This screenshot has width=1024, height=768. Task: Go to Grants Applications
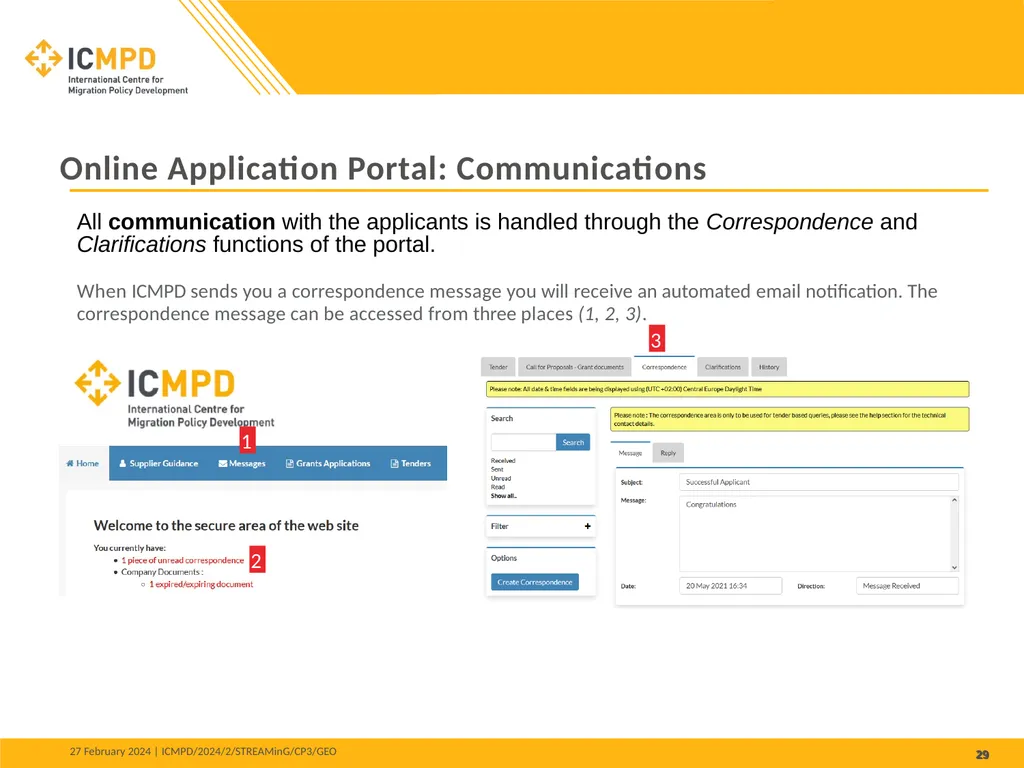tap(328, 464)
